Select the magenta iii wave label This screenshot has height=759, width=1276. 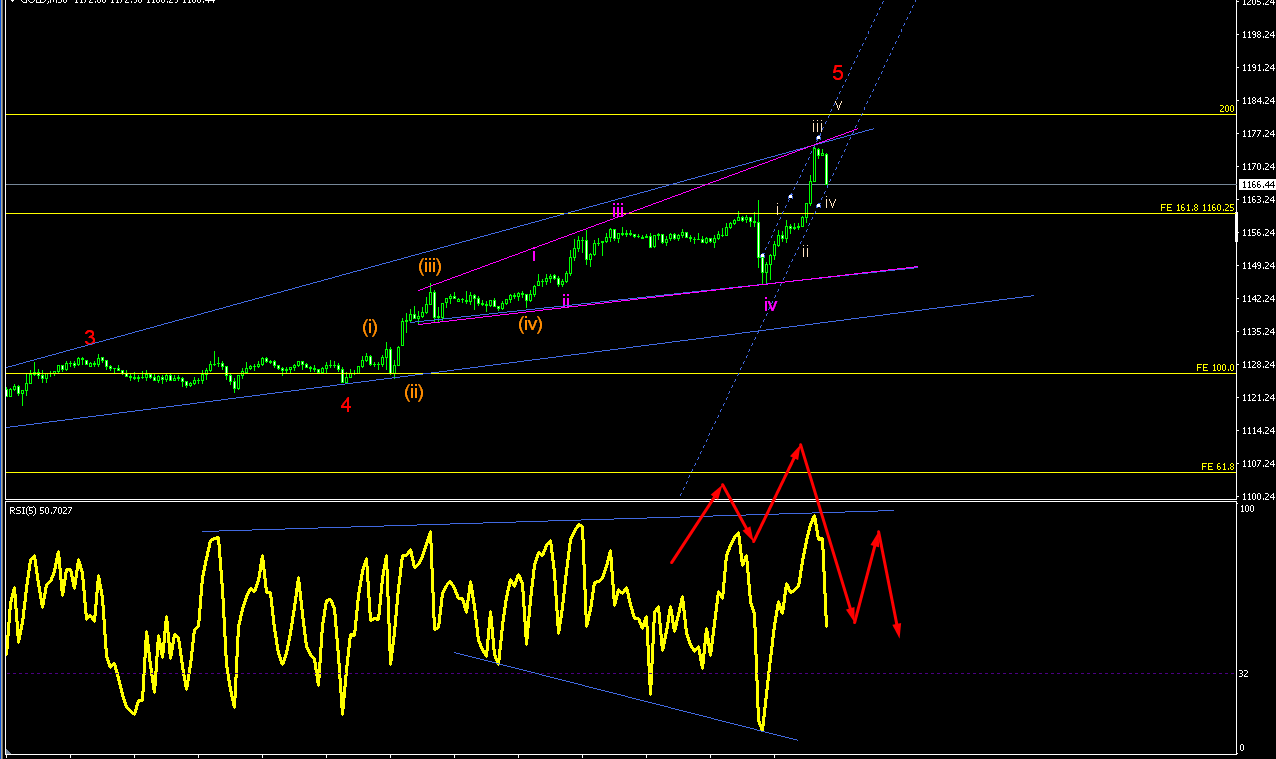619,211
